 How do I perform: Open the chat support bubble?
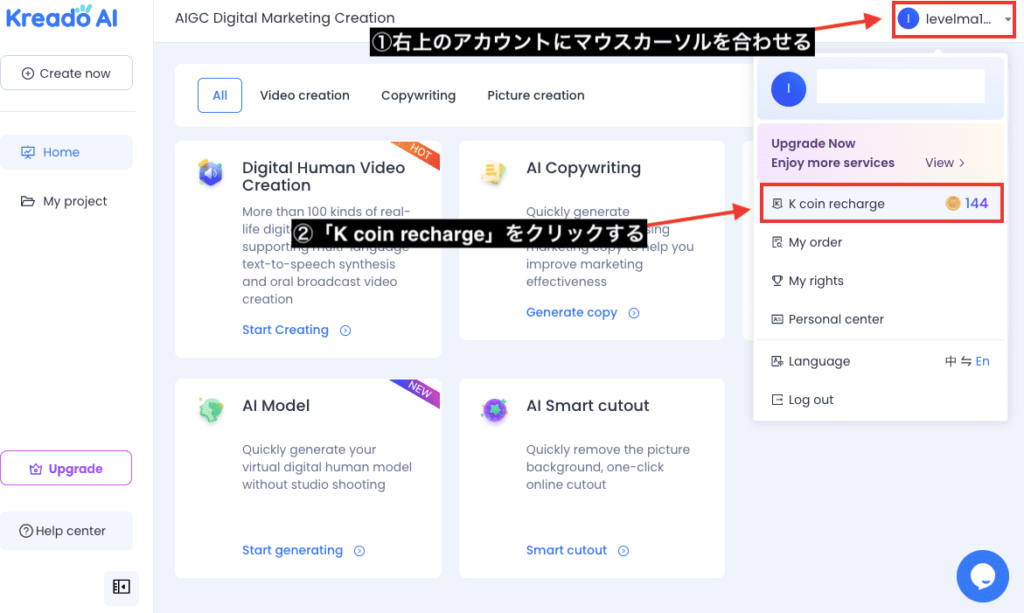pyautogui.click(x=982, y=576)
